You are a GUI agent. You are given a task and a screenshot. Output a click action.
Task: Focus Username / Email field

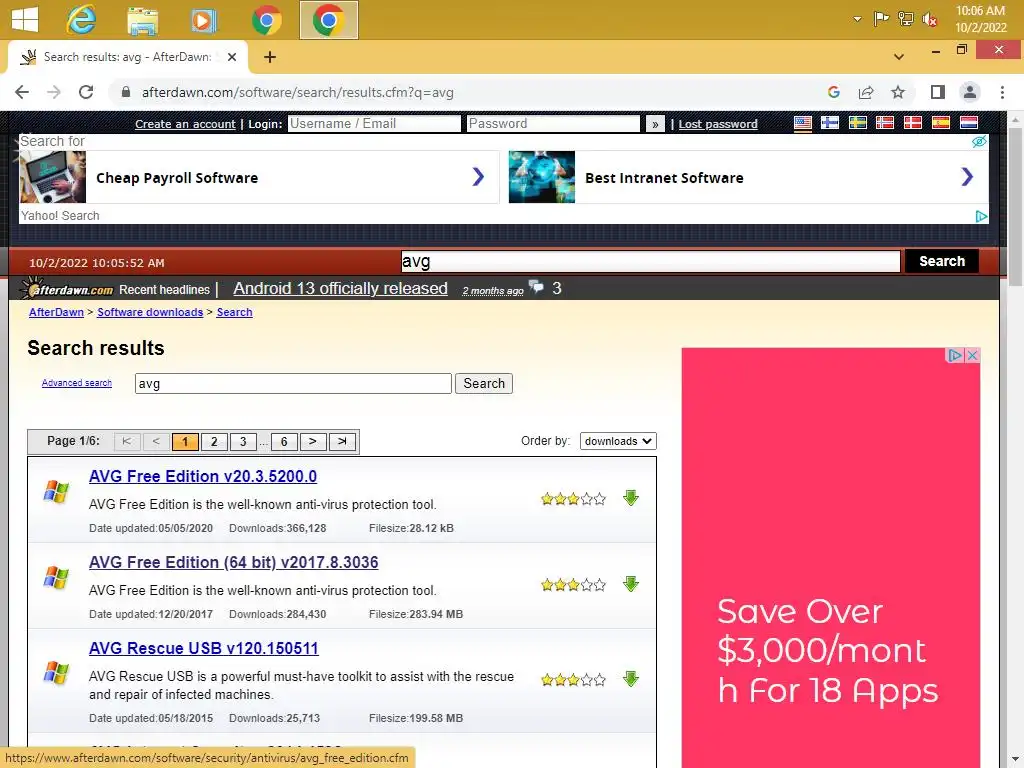coord(374,123)
